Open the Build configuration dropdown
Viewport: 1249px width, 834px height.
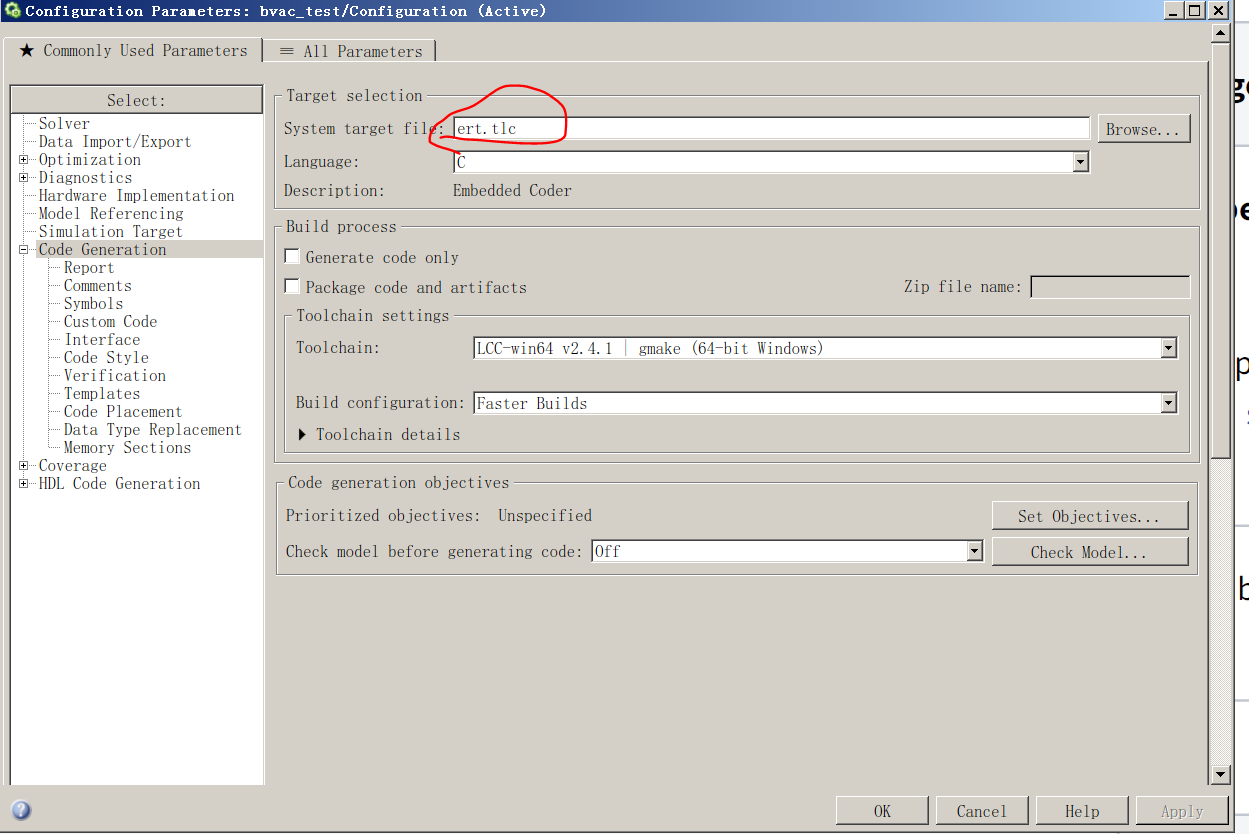click(x=1167, y=402)
